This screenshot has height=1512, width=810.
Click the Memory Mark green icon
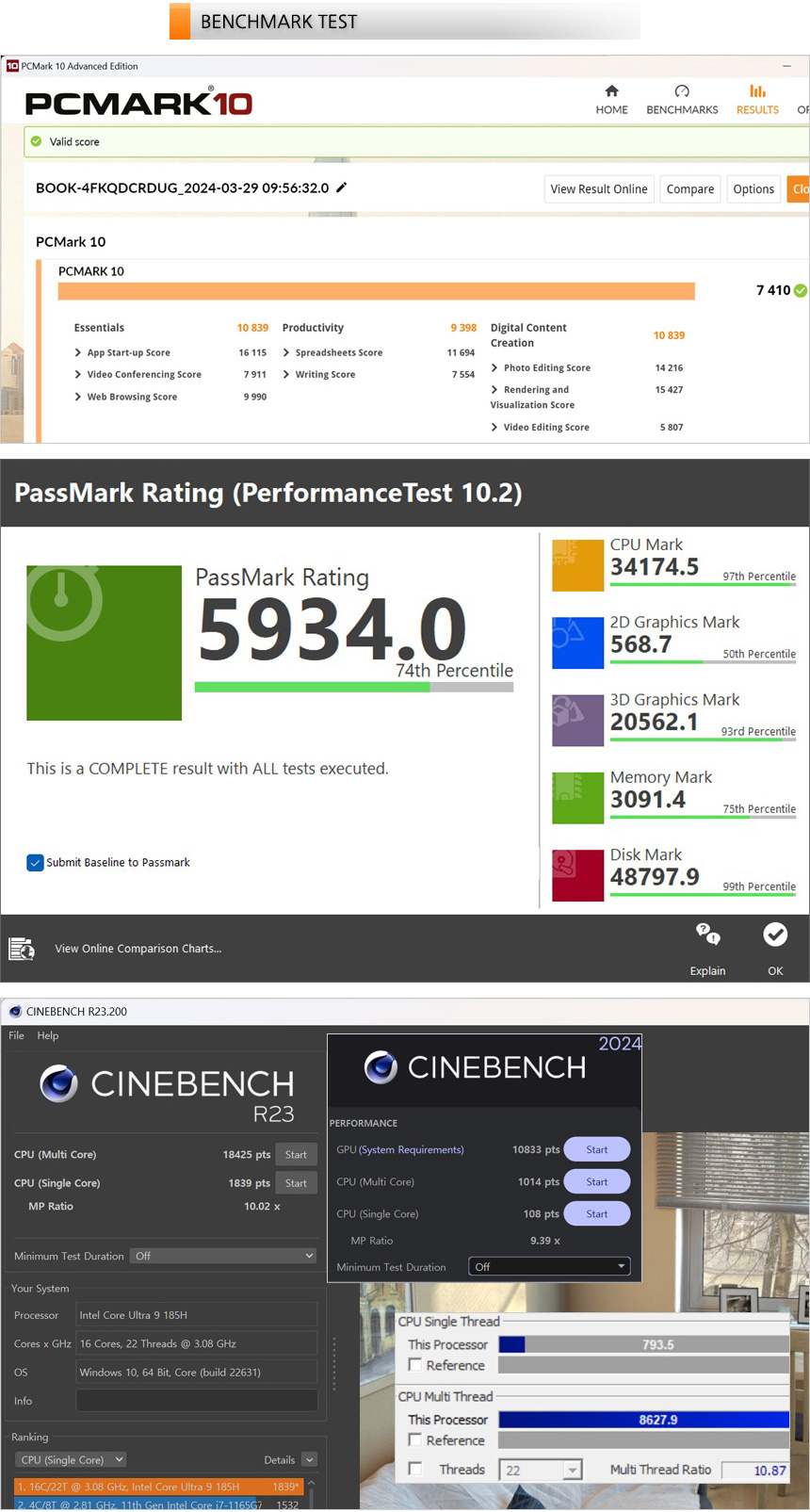577,798
